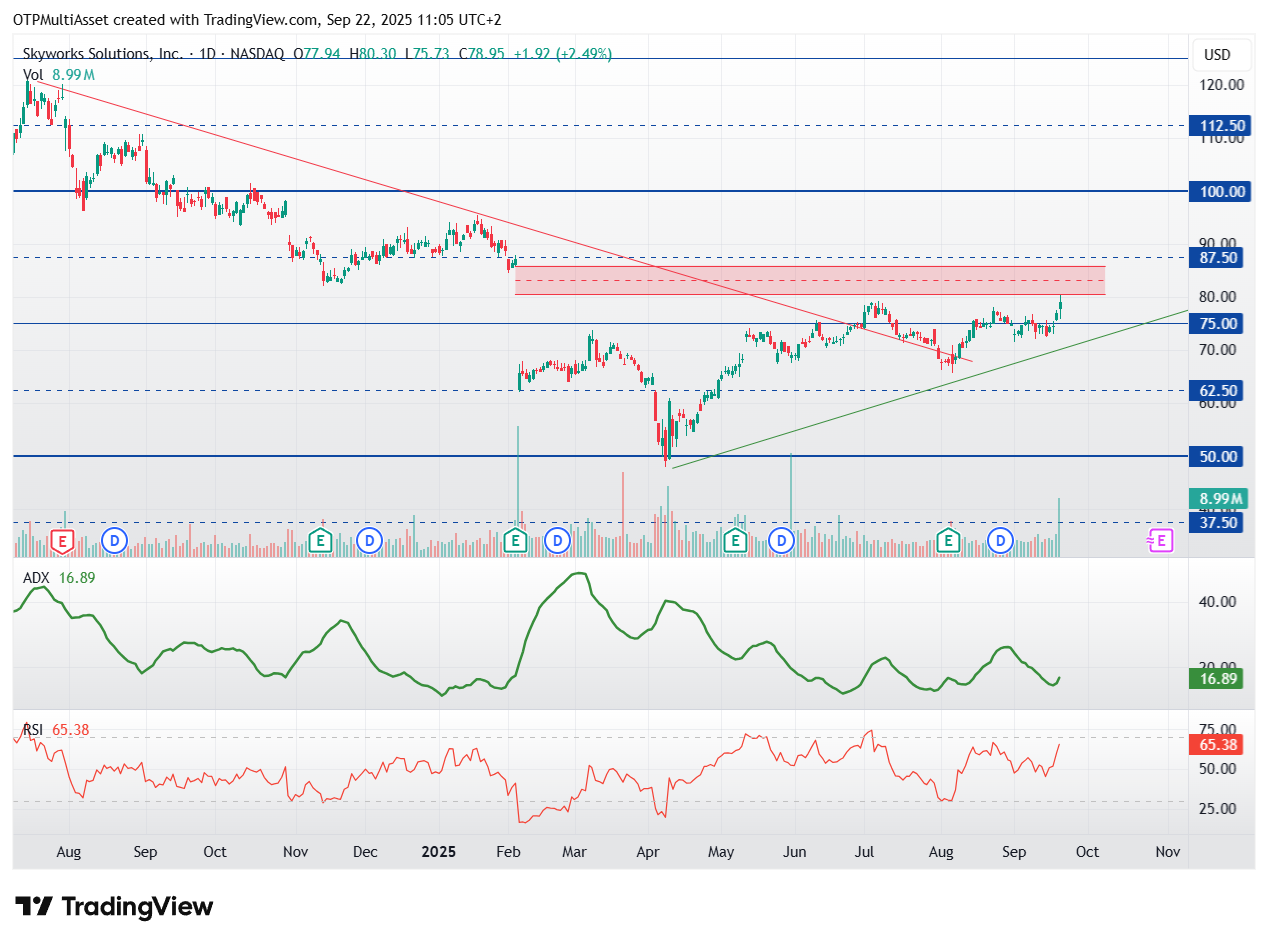The image size is (1268, 944).
Task: Click the 2025 year label on time axis
Action: 438,852
